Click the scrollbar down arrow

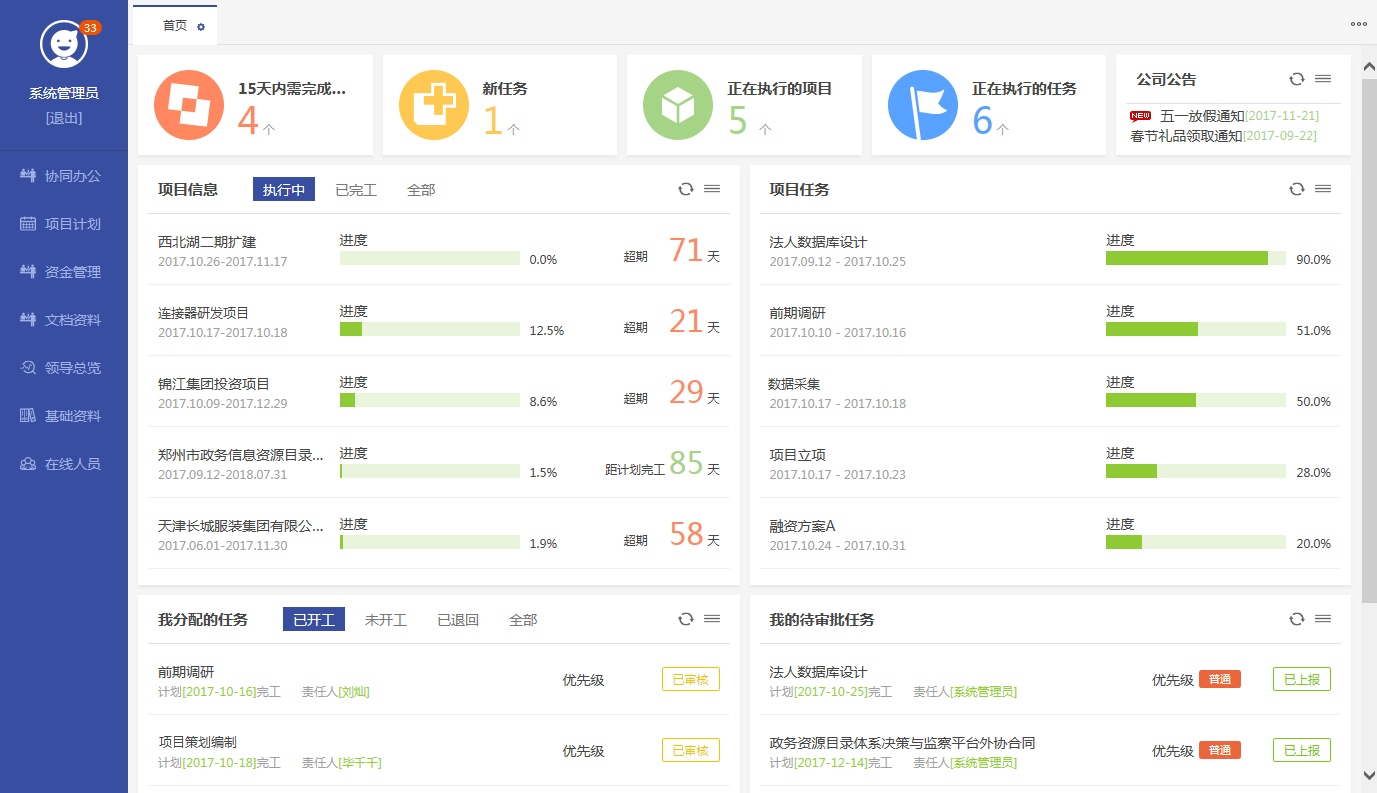pos(1369,774)
